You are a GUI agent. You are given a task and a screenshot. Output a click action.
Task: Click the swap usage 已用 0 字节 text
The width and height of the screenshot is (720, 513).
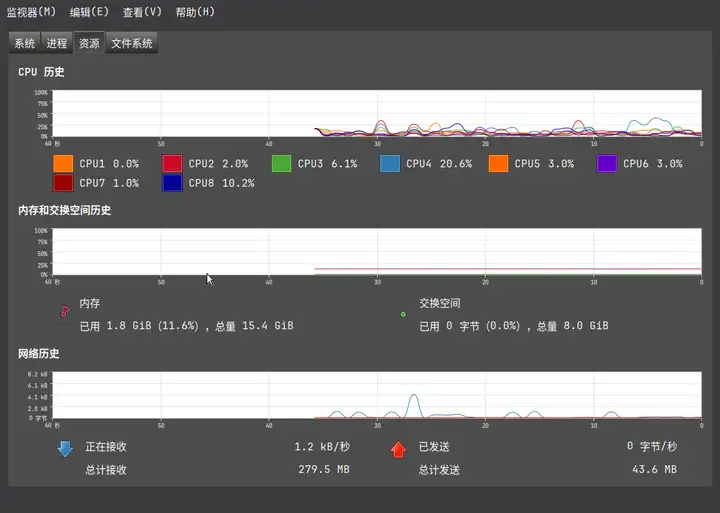[514, 326]
